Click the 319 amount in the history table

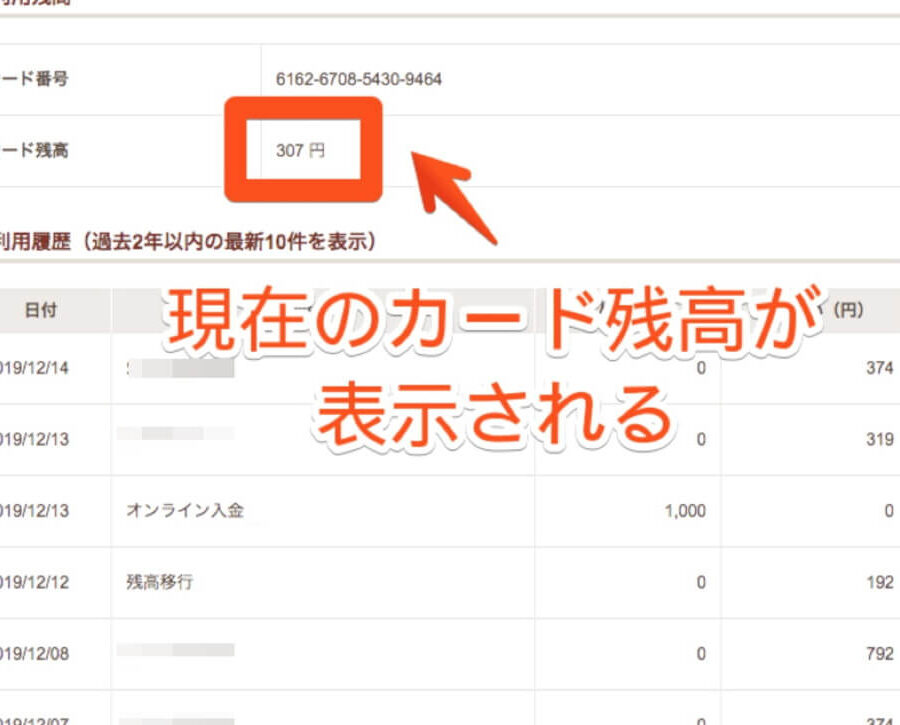pyautogui.click(x=879, y=439)
